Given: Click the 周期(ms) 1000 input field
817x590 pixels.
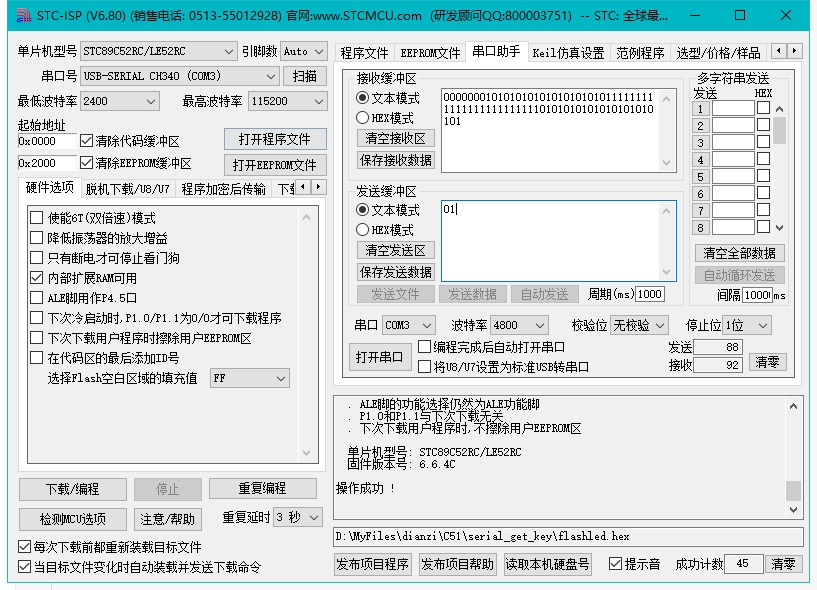Looking at the screenshot, I should point(649,294).
